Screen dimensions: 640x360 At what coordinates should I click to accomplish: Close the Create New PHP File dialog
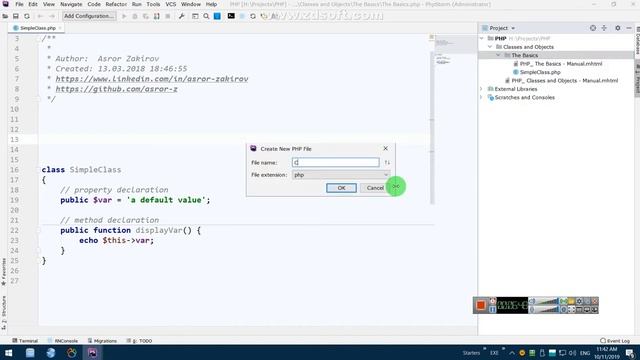[x=385, y=149]
